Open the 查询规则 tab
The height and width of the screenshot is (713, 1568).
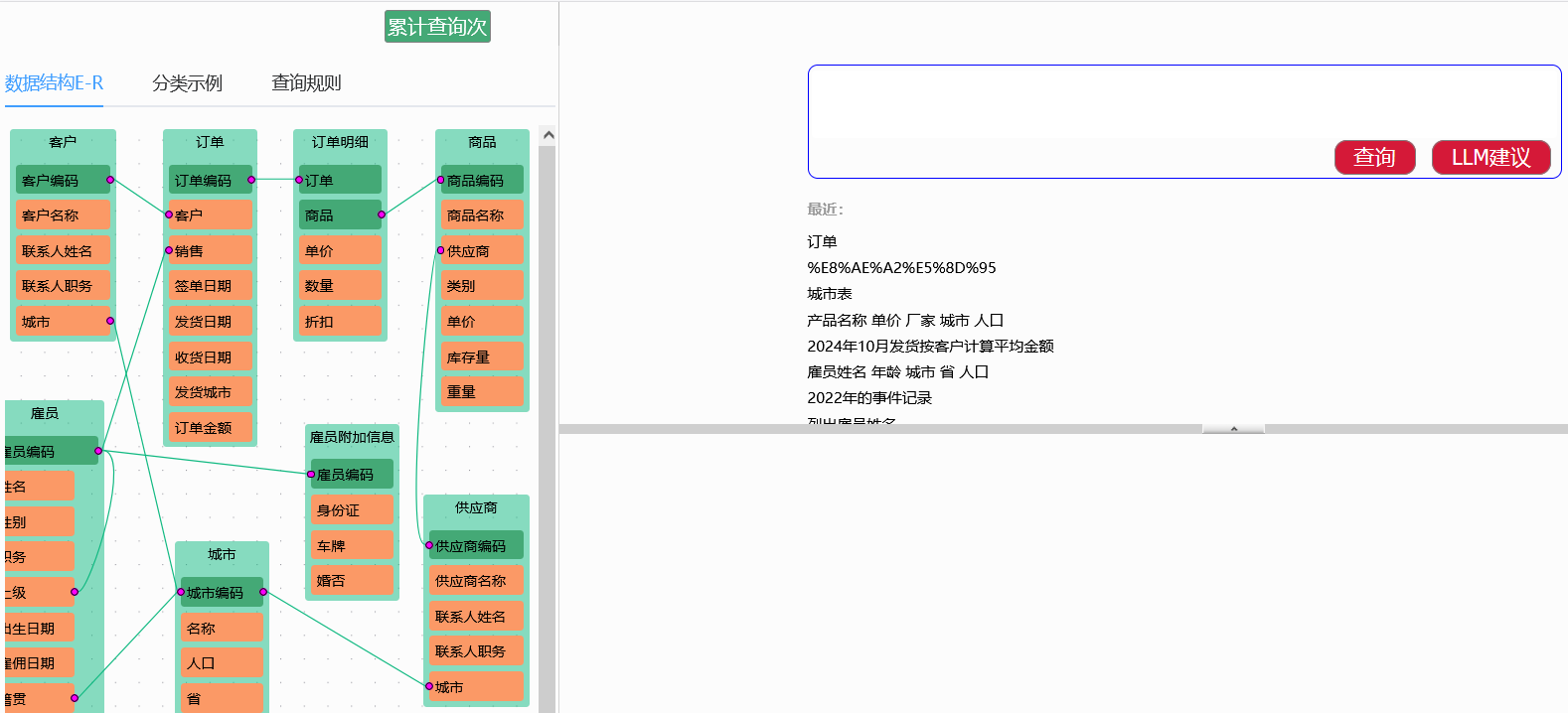tap(306, 83)
